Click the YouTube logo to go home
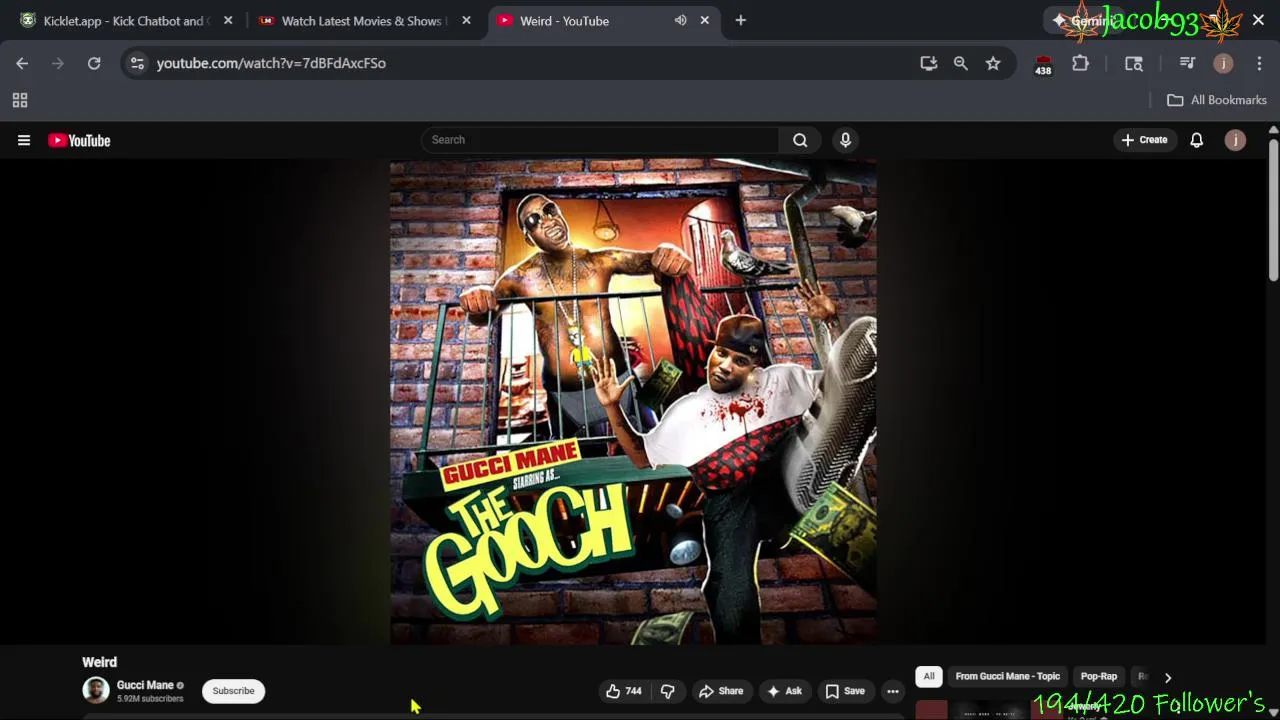This screenshot has height=720, width=1280. click(x=79, y=140)
